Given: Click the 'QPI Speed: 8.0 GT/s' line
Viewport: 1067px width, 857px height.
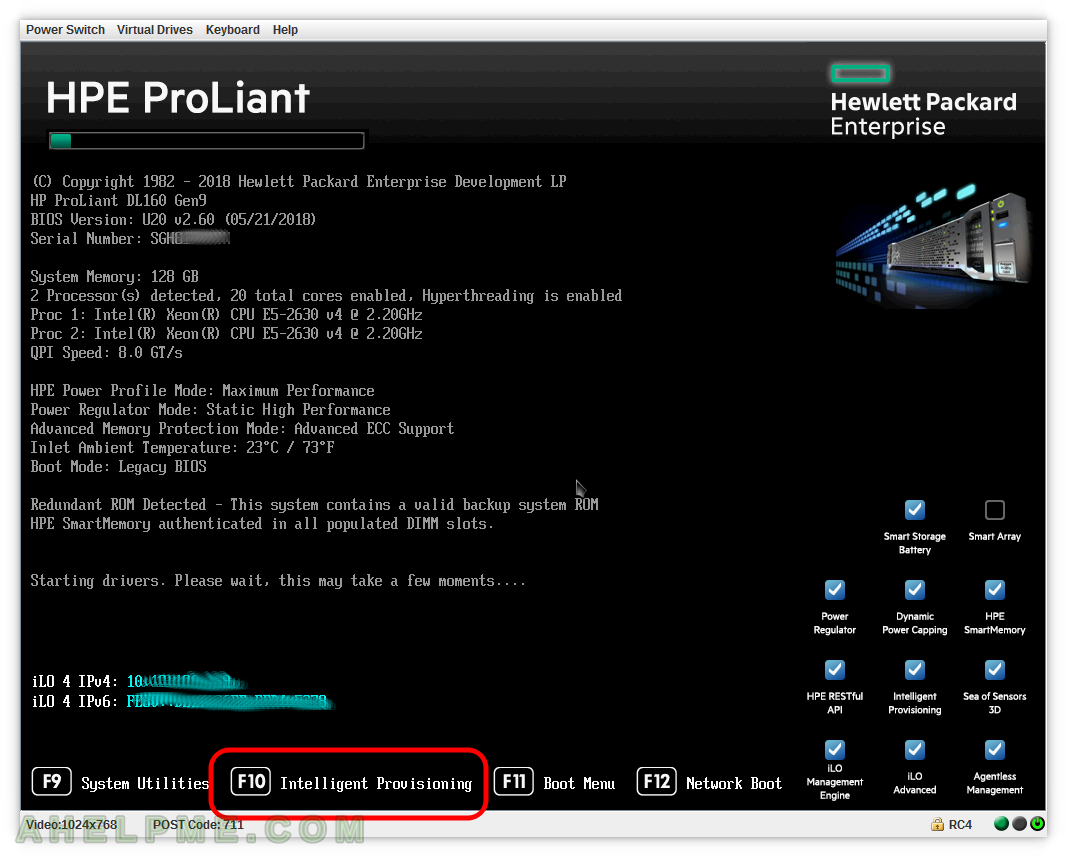Looking at the screenshot, I should pos(106,353).
